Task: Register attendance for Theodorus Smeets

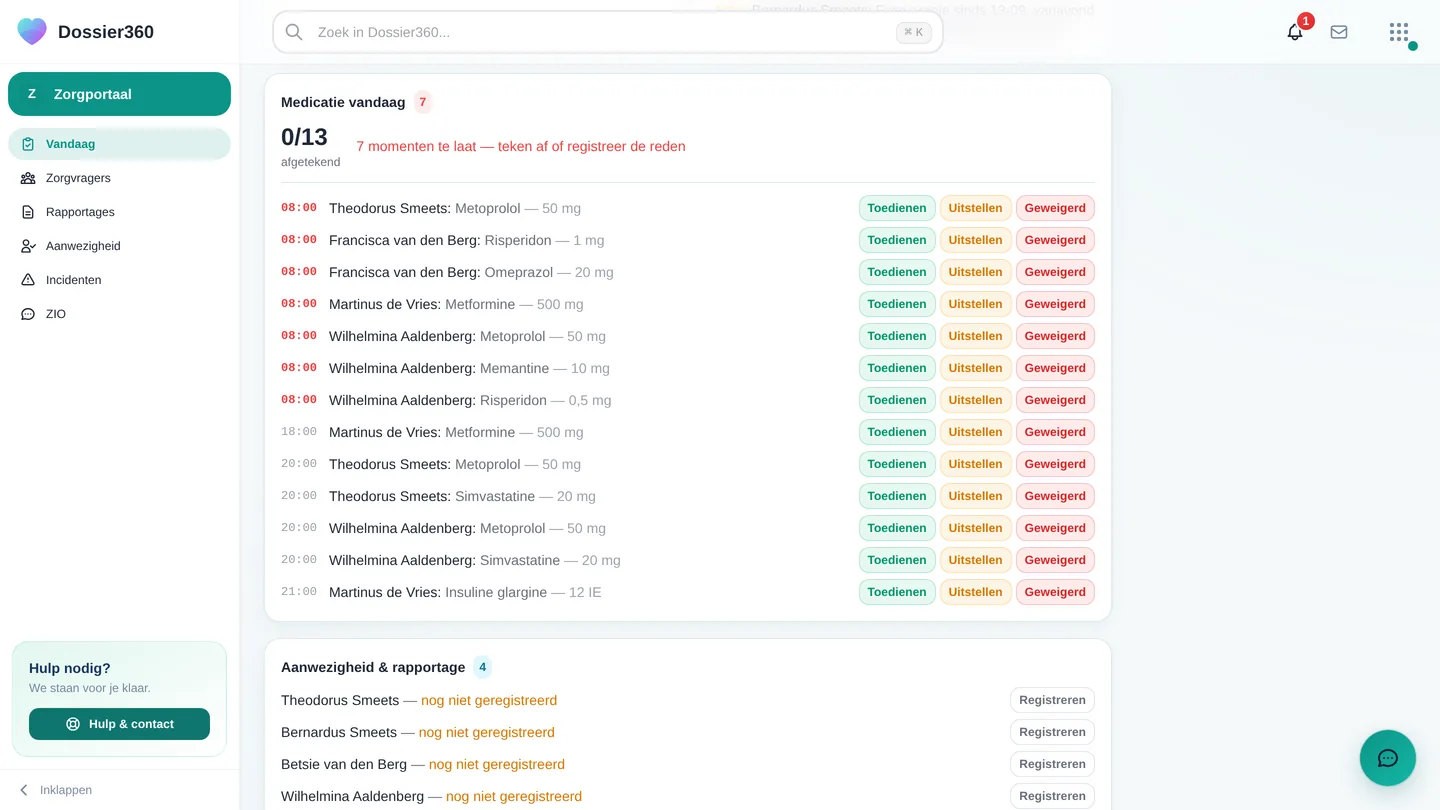Action: click(x=1052, y=700)
